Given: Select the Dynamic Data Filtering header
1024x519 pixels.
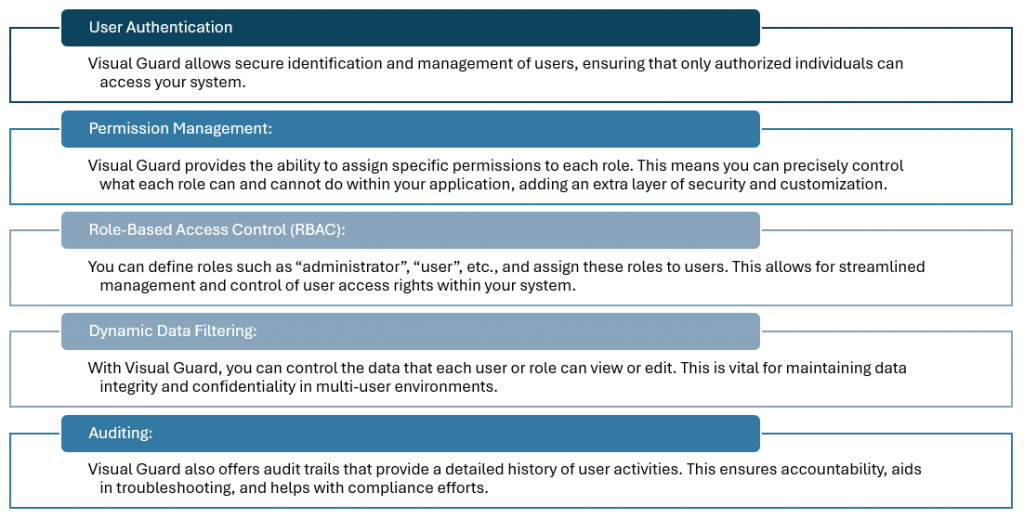Looking at the screenshot, I should pos(410,331).
